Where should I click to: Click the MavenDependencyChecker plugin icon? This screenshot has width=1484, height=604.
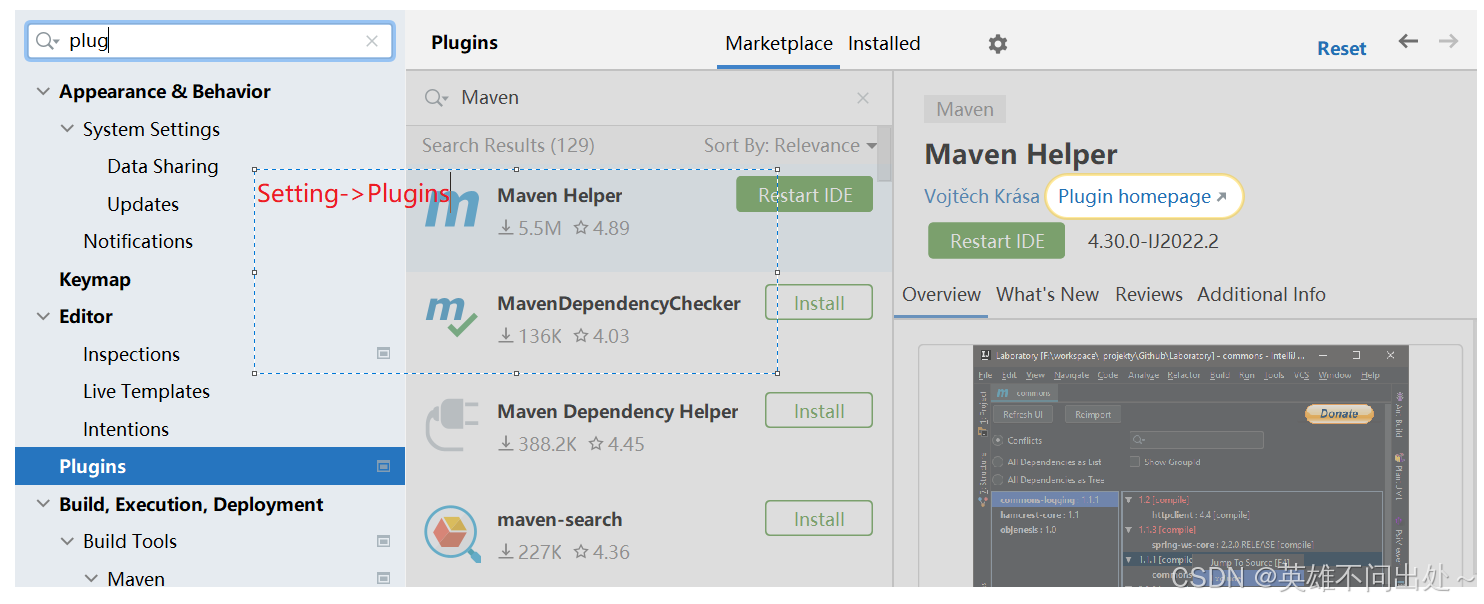click(451, 316)
